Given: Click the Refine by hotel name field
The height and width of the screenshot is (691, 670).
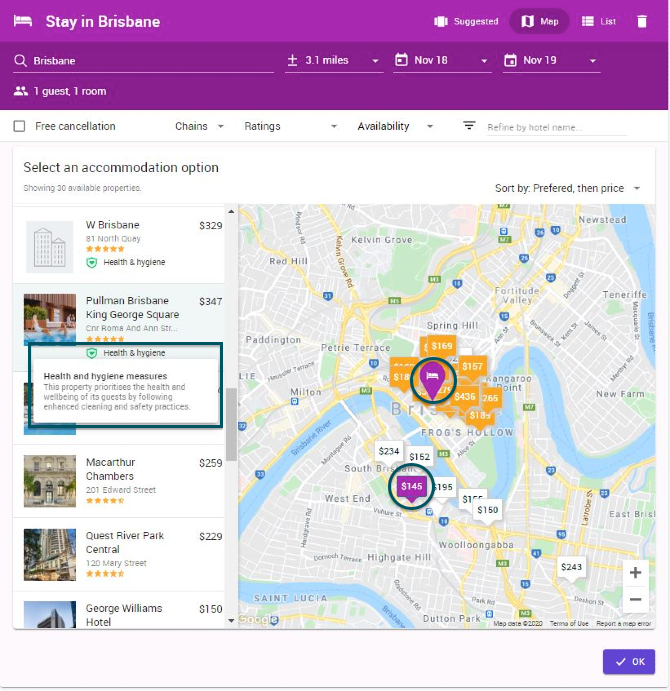Looking at the screenshot, I should click(x=557, y=127).
